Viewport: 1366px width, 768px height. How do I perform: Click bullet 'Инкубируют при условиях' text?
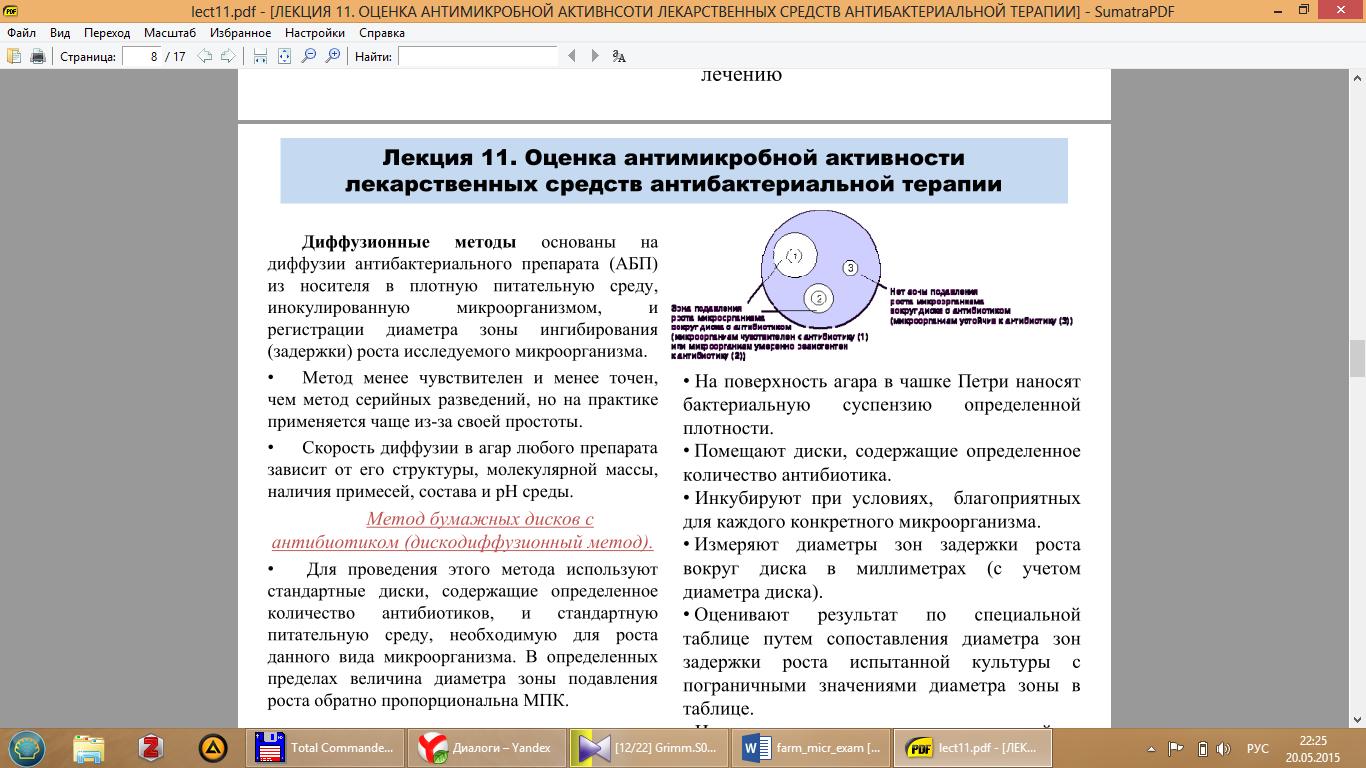click(x=882, y=510)
